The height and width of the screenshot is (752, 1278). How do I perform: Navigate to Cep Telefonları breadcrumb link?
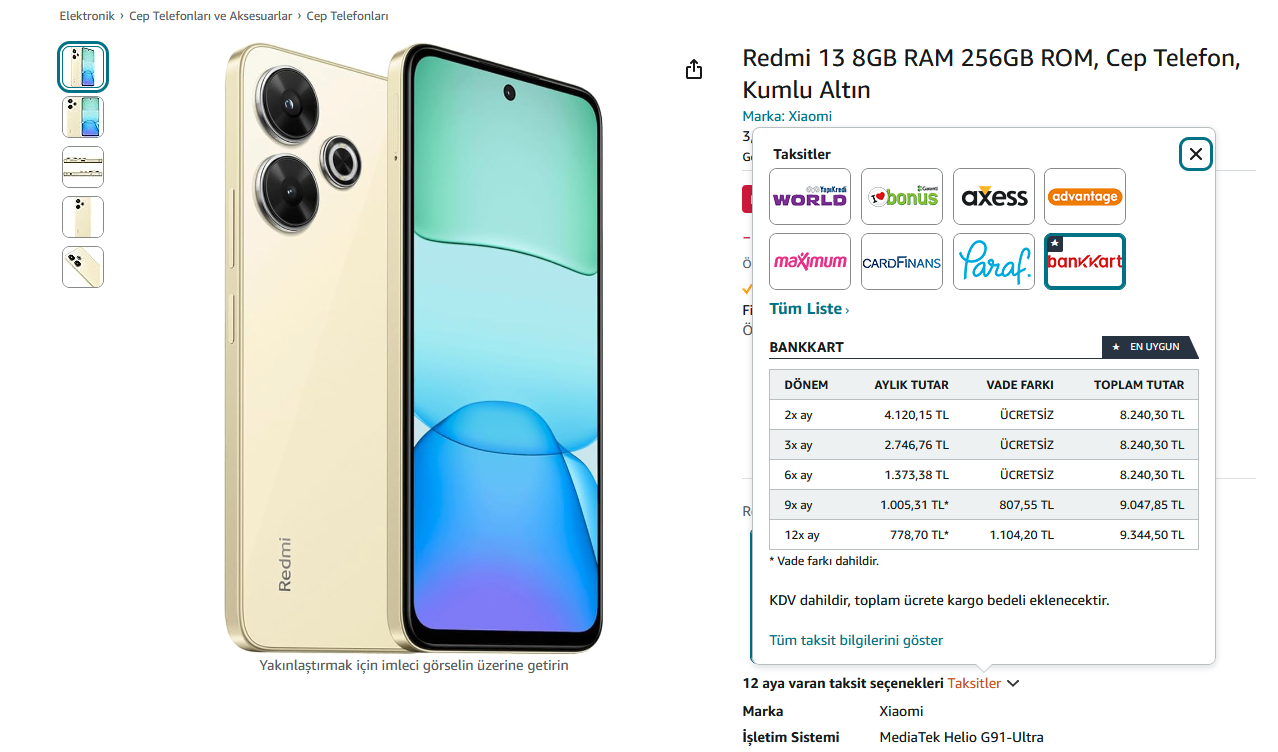[347, 16]
